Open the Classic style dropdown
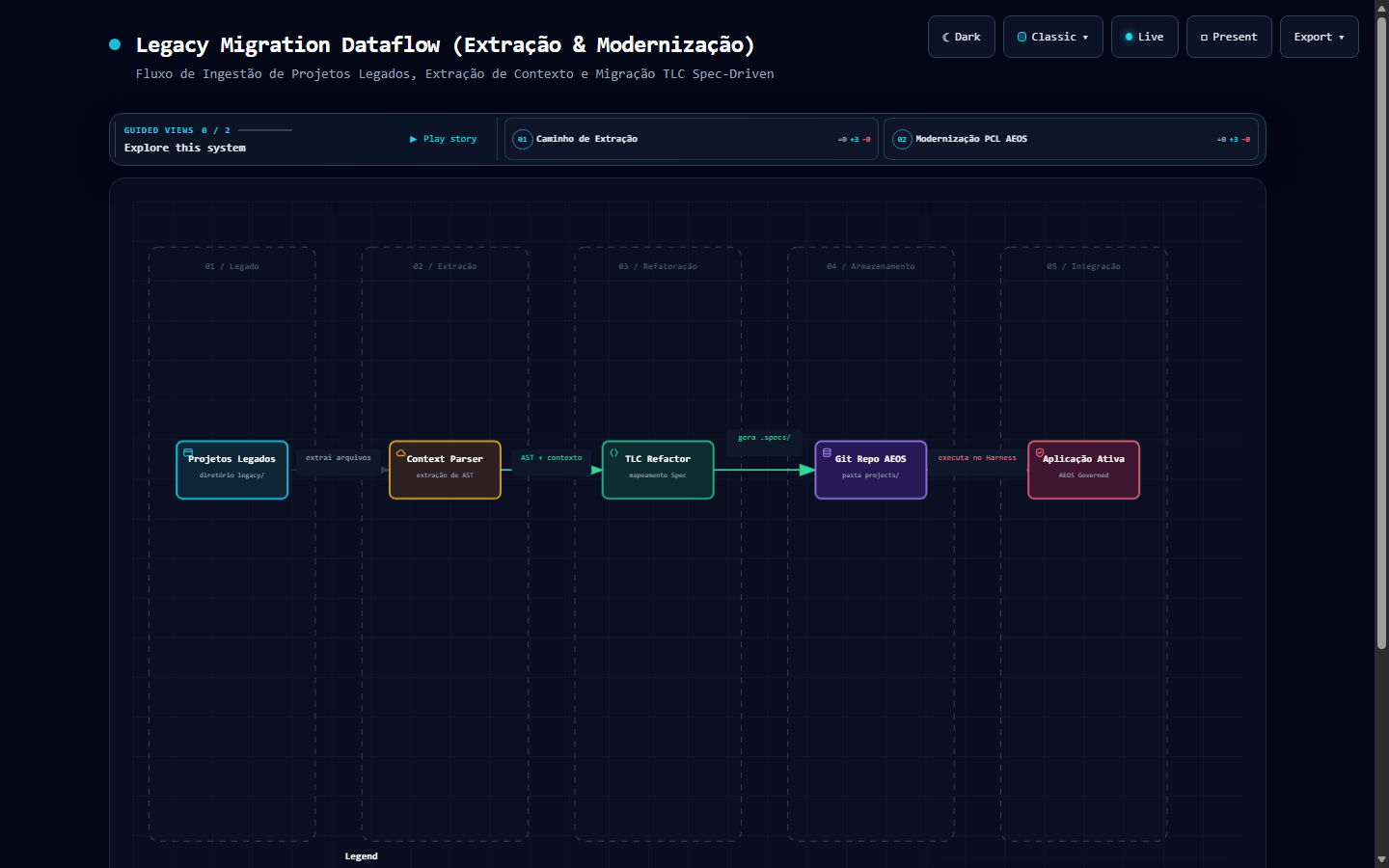1389x868 pixels. [x=1052, y=37]
